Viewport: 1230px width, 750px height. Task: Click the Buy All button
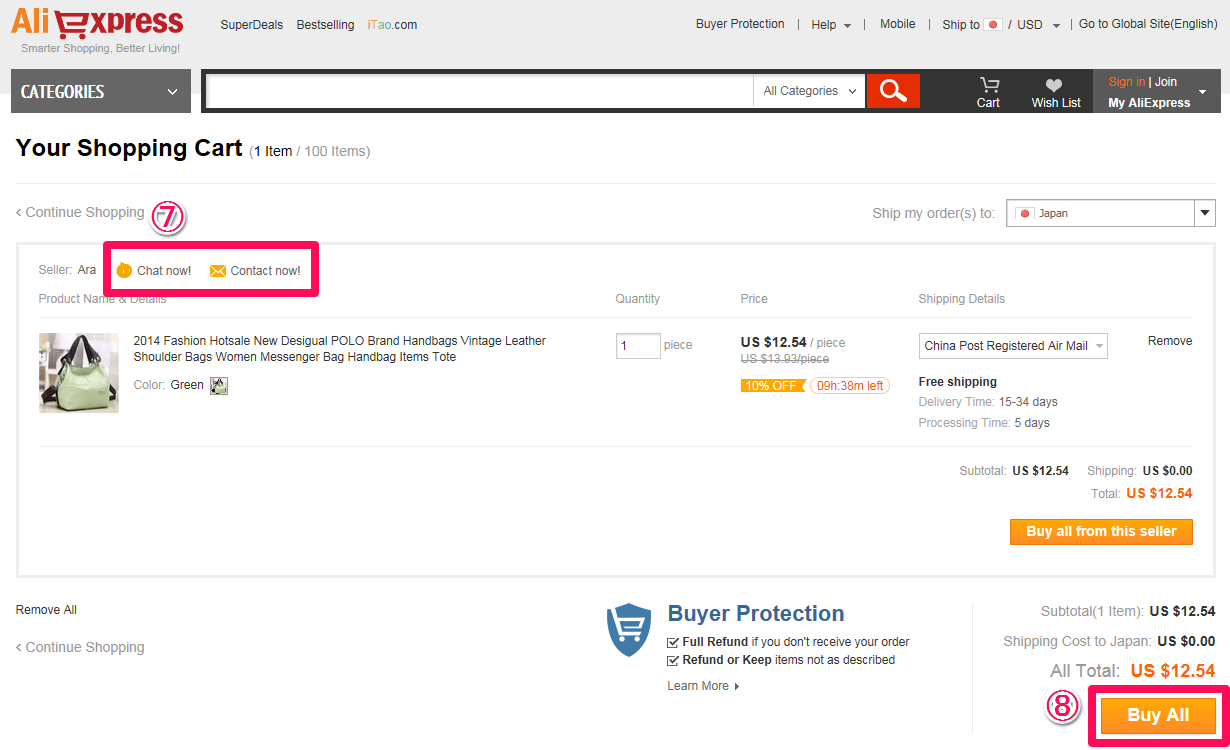click(1158, 716)
